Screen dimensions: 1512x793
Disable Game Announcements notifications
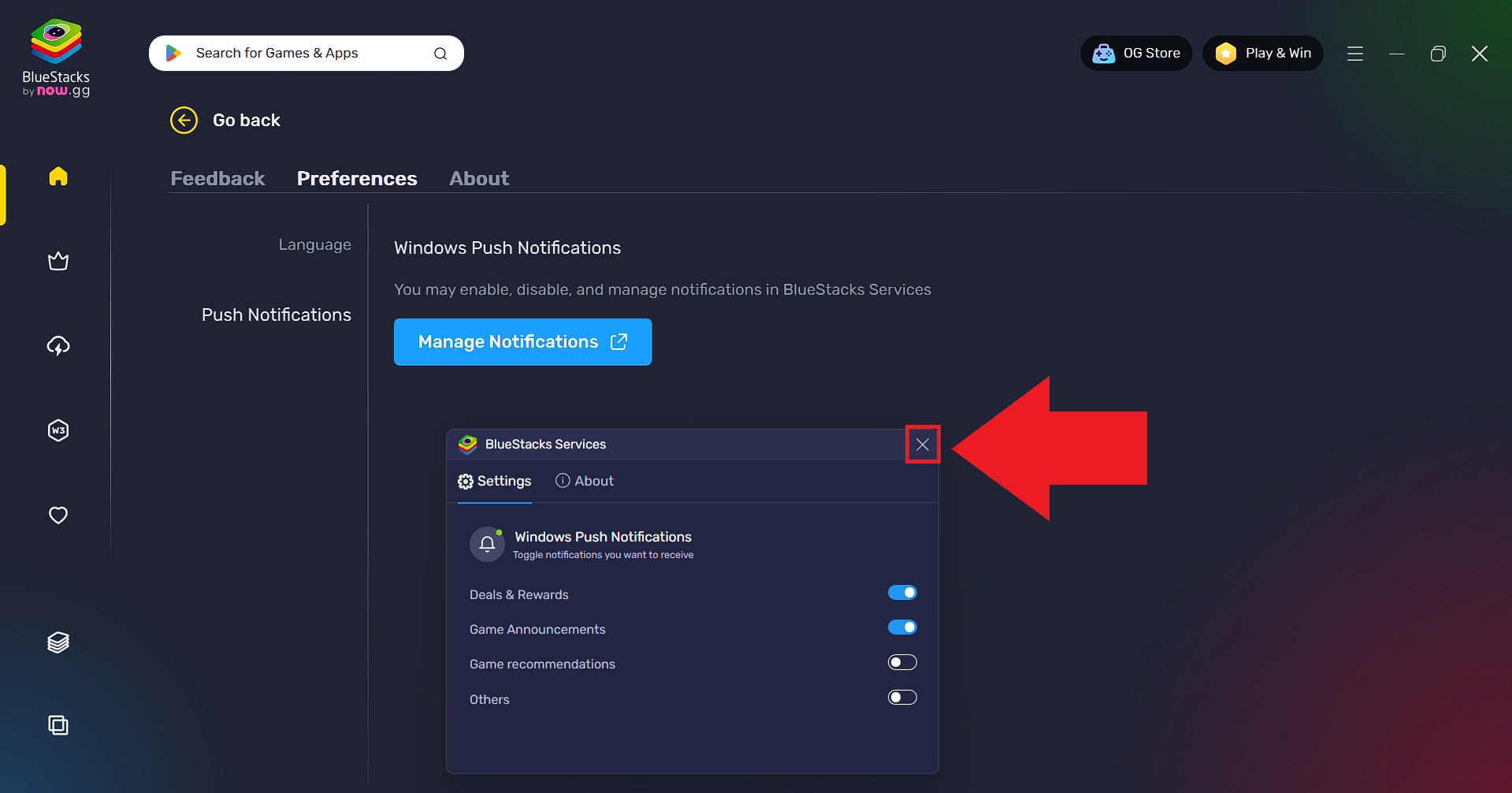(902, 627)
